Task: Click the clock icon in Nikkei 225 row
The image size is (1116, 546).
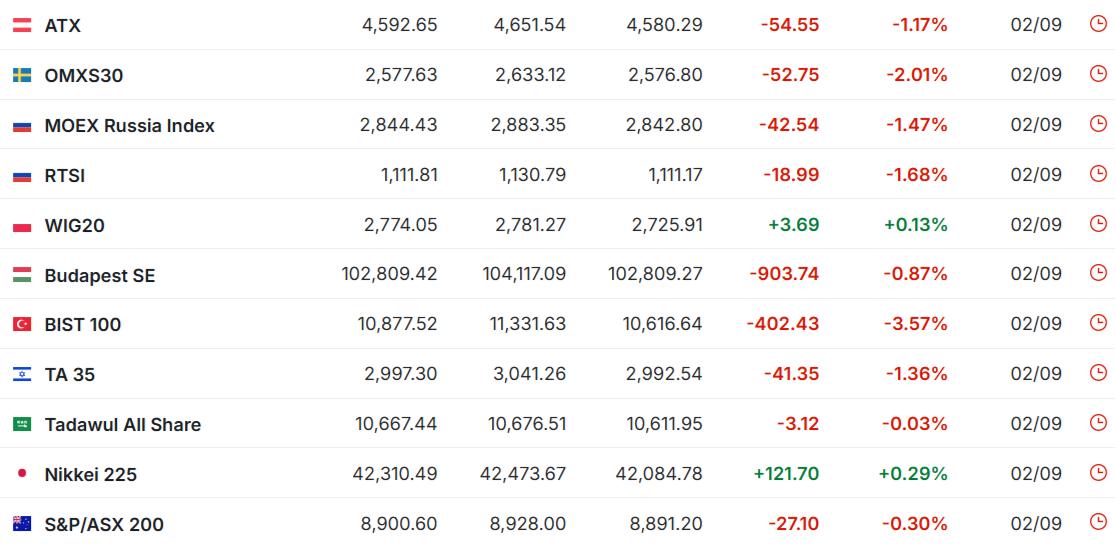Action: click(1098, 473)
